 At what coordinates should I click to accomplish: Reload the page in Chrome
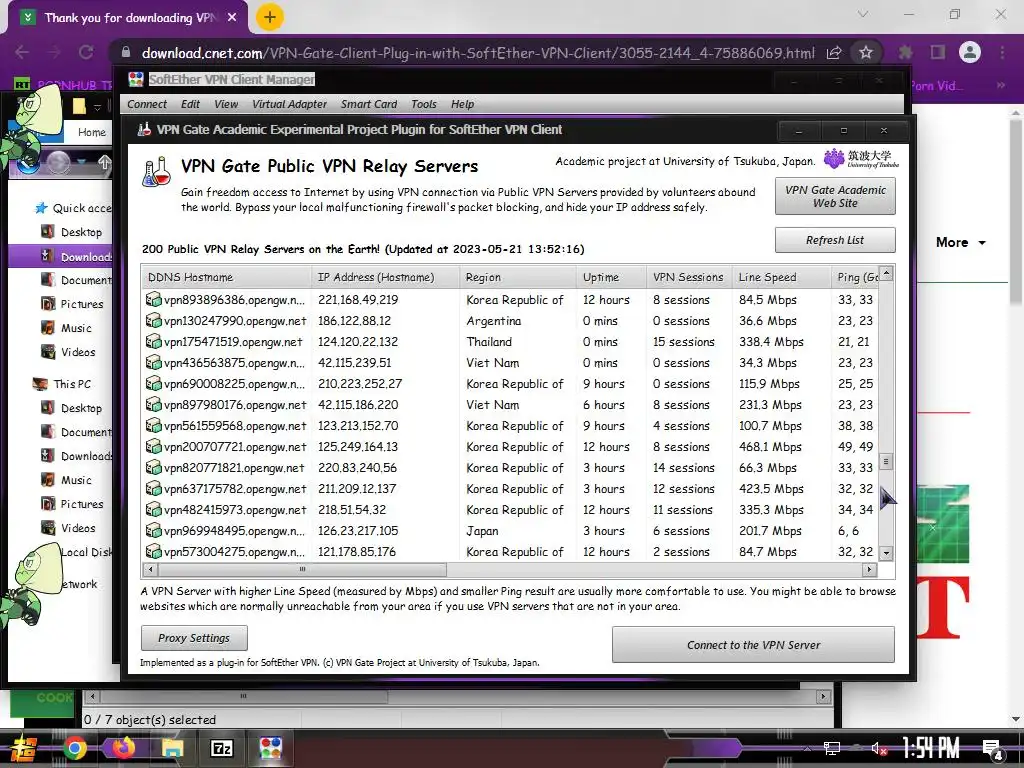coord(86,52)
